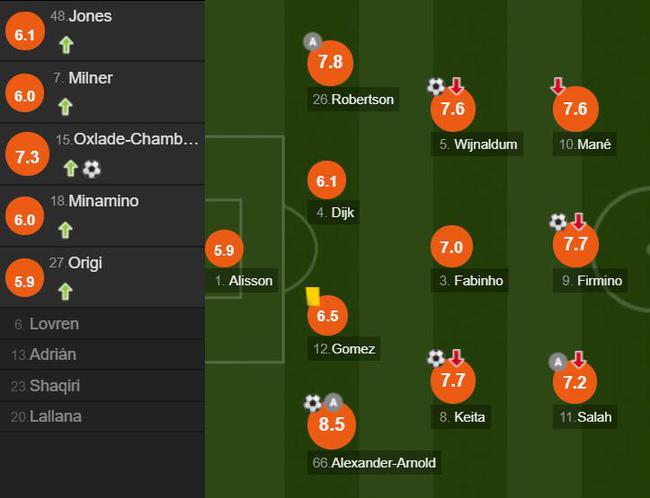Select Alisson's 5.9 rating circle on pitch
The image size is (650, 498).
(x=224, y=250)
